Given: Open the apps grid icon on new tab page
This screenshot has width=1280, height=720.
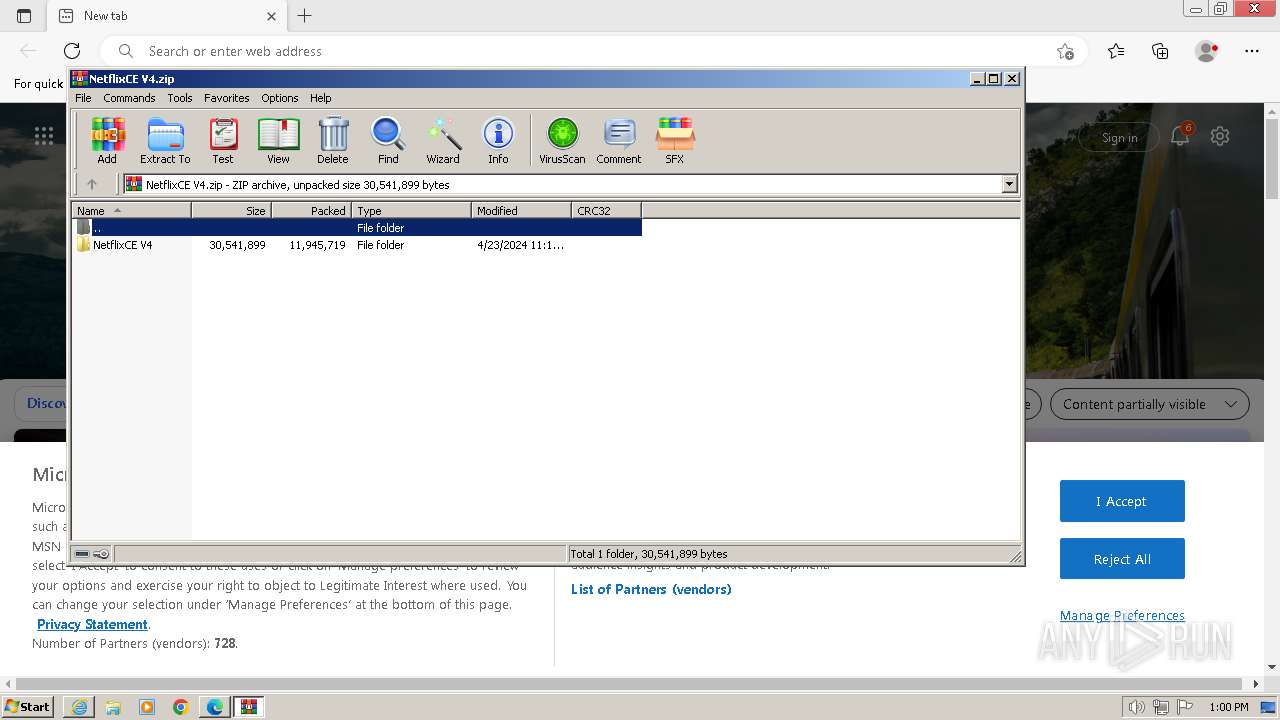Looking at the screenshot, I should pos(44,136).
